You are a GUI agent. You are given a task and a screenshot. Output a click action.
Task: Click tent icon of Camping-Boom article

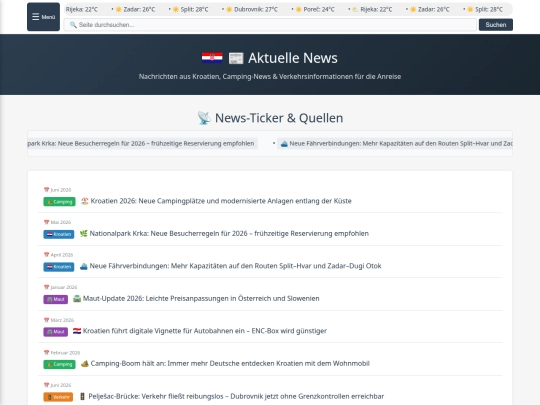(84, 364)
